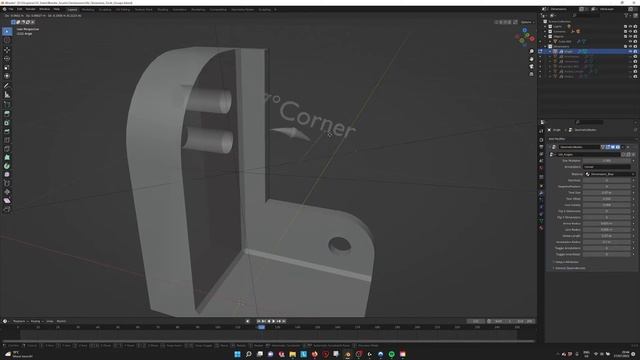
Task: Select the Poly Build tool
Action: point(7,157)
